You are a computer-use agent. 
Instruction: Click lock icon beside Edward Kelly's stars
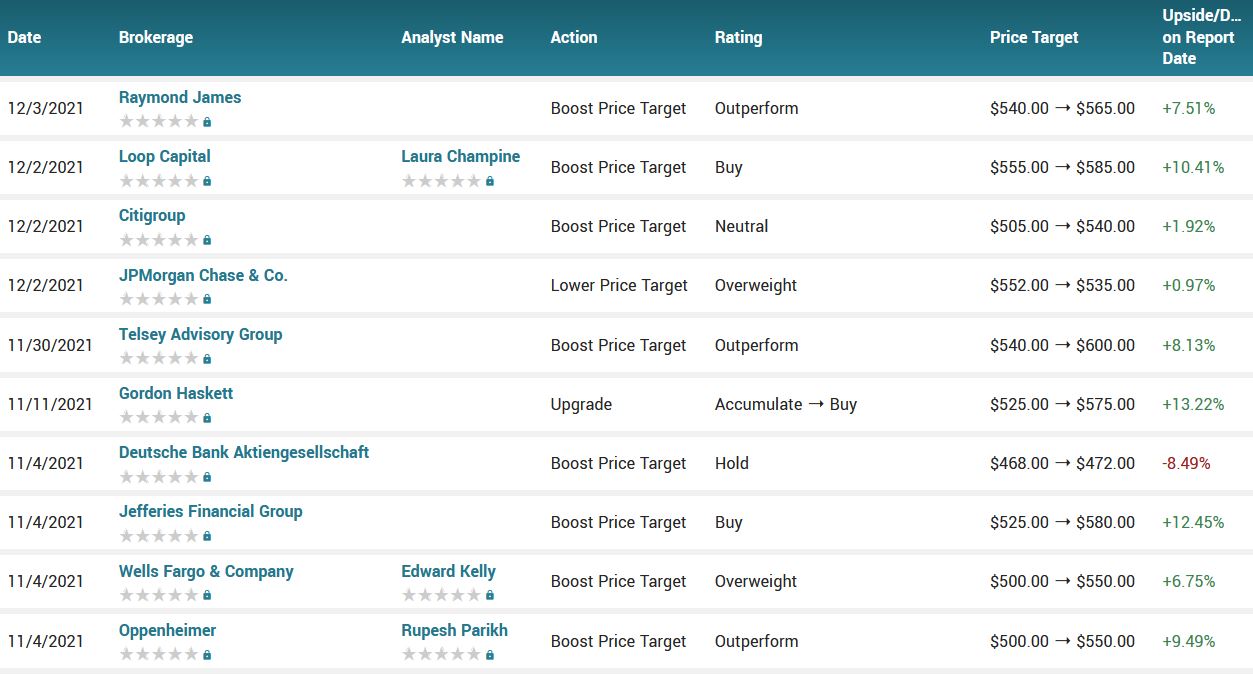click(x=490, y=595)
